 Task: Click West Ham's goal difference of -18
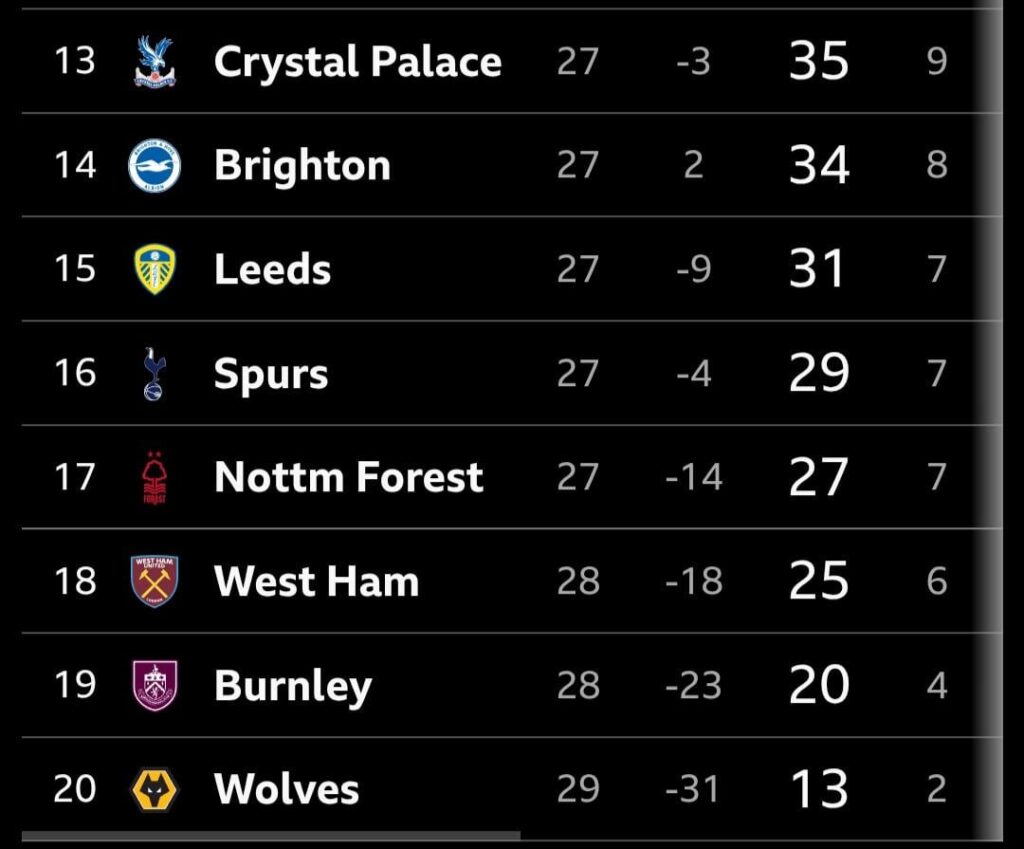pyautogui.click(x=693, y=581)
